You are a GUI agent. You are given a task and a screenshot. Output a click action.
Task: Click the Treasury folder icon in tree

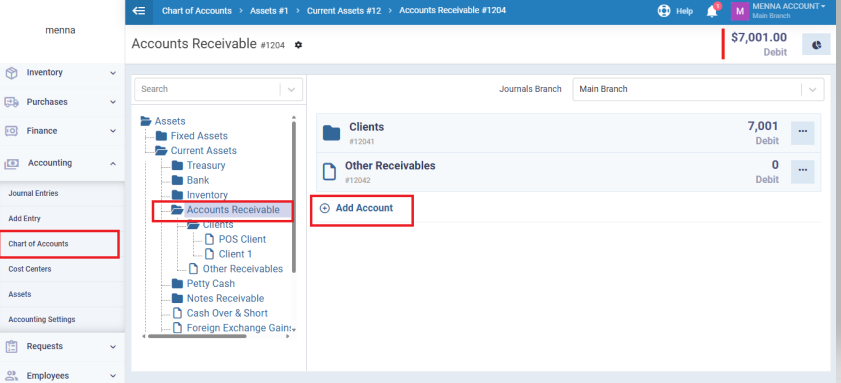point(178,166)
